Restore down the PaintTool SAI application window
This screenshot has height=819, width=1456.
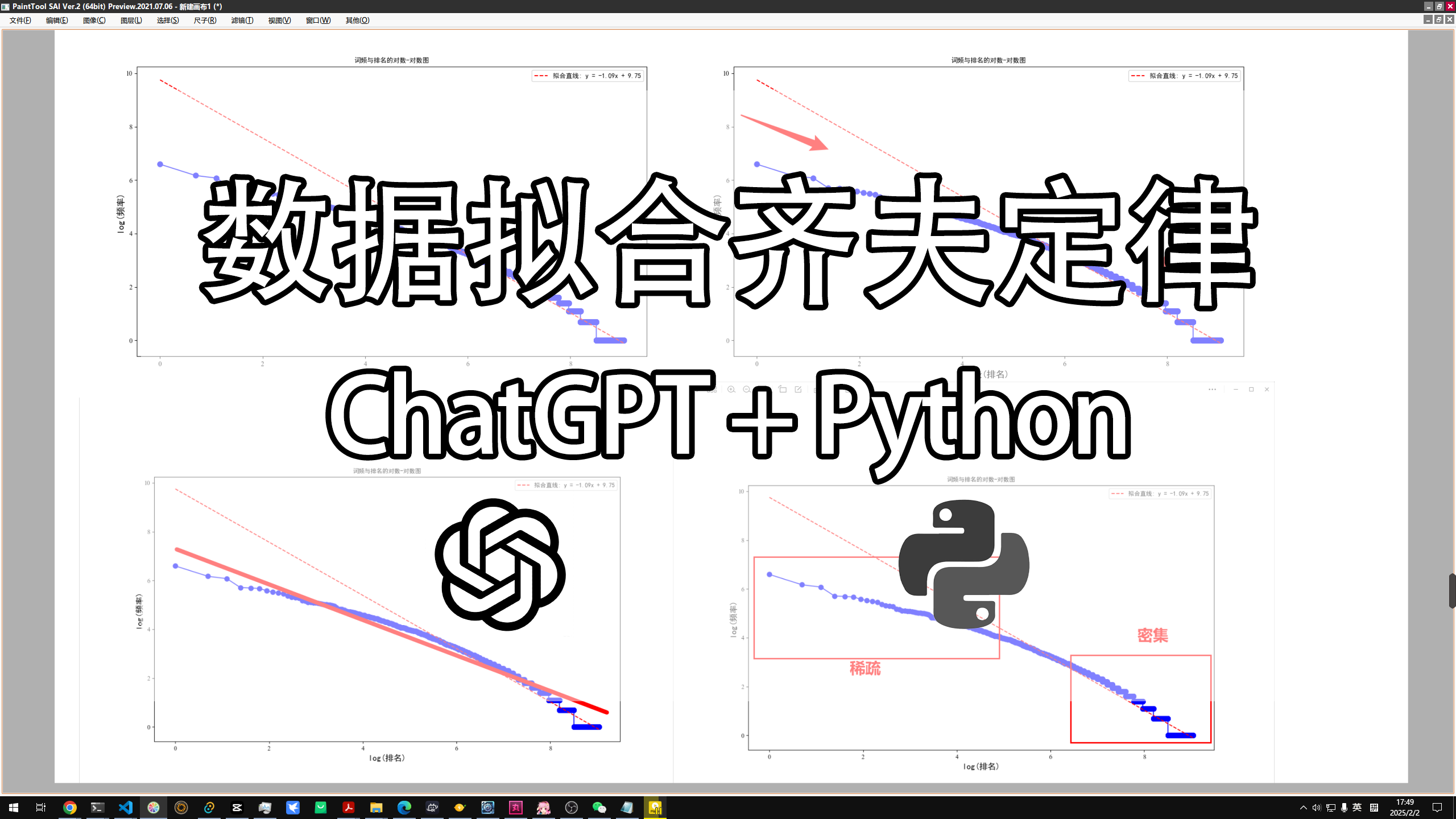click(1439, 6)
